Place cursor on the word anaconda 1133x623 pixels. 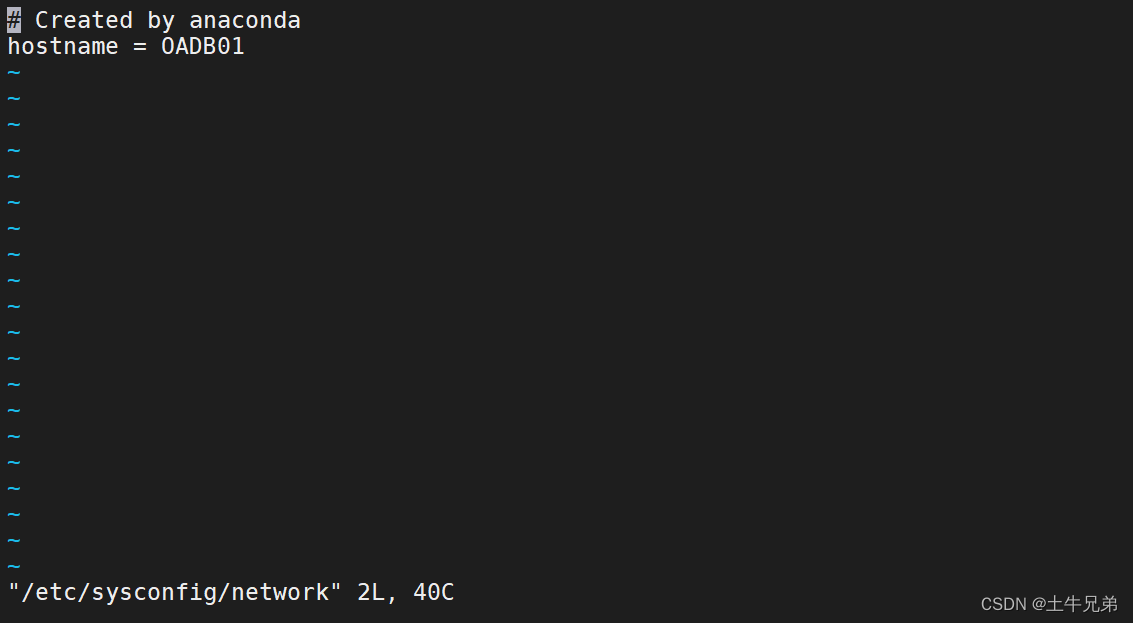click(245, 20)
